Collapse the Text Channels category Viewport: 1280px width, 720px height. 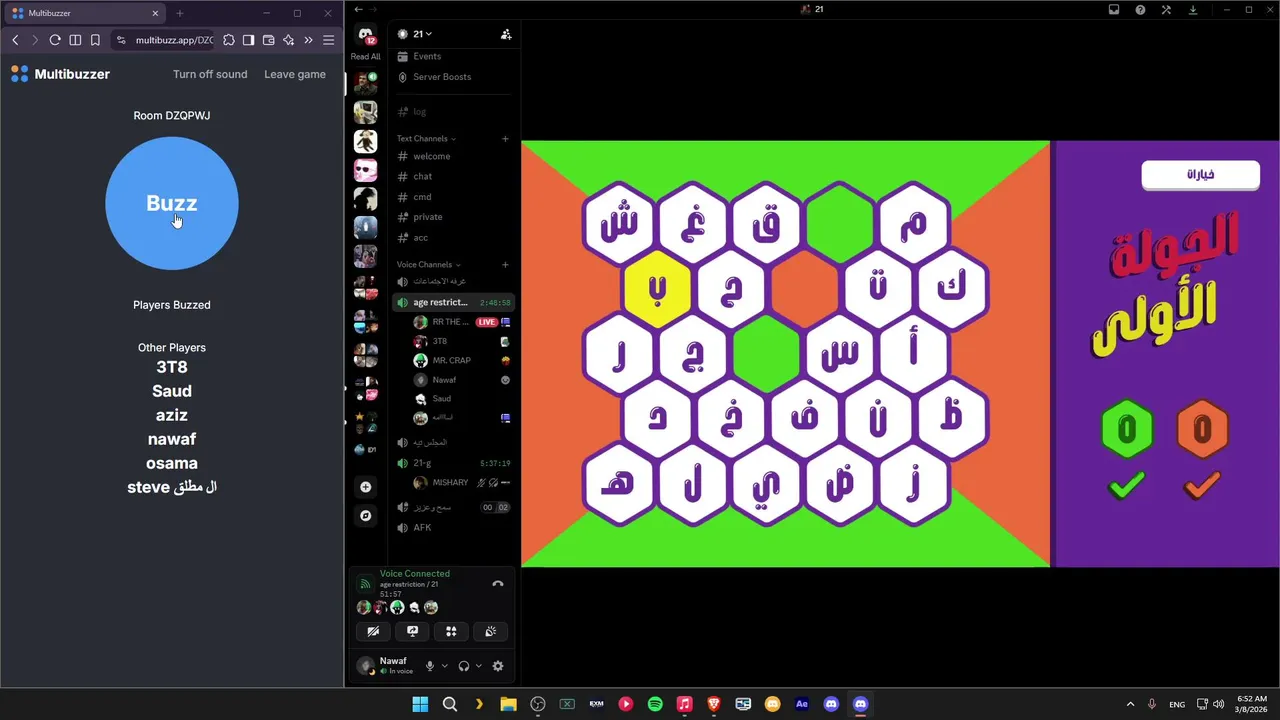[x=426, y=139]
